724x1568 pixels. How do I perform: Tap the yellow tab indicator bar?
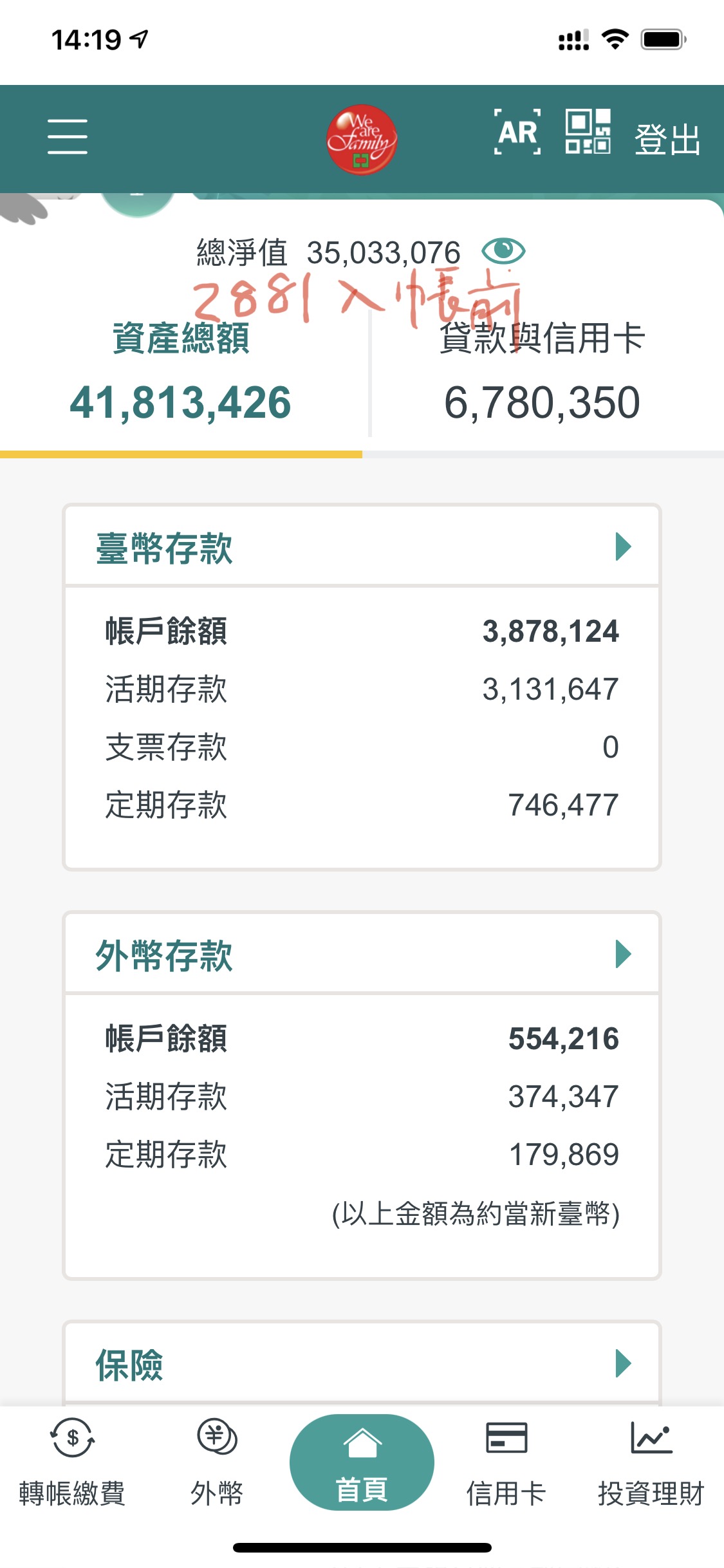(181, 454)
